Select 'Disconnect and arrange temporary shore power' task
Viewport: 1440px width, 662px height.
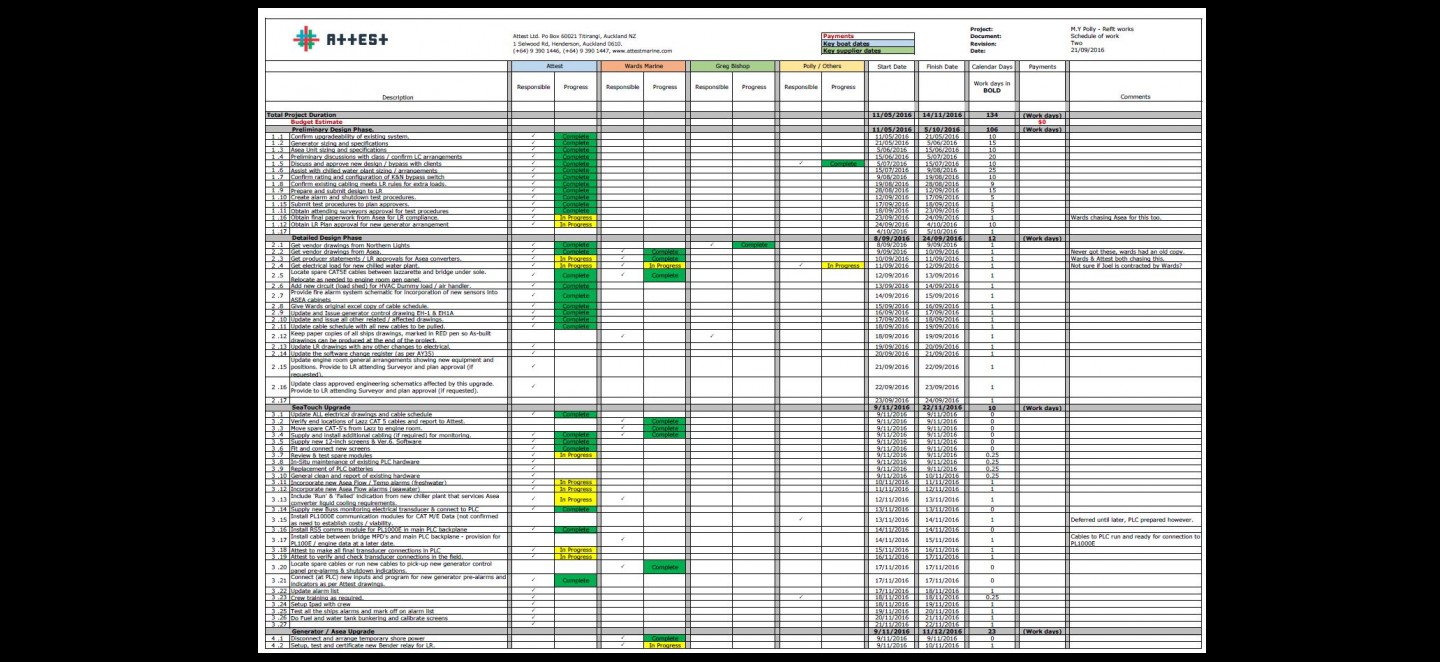click(x=358, y=638)
